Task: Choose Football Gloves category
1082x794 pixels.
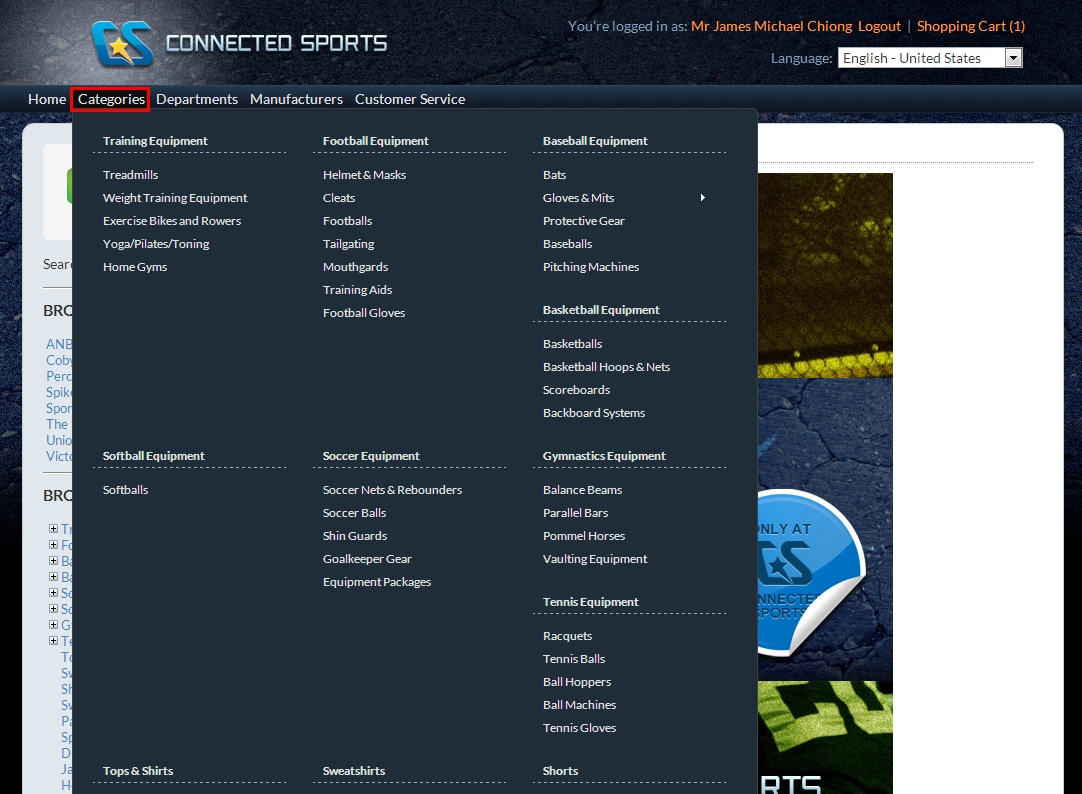Action: click(x=364, y=313)
